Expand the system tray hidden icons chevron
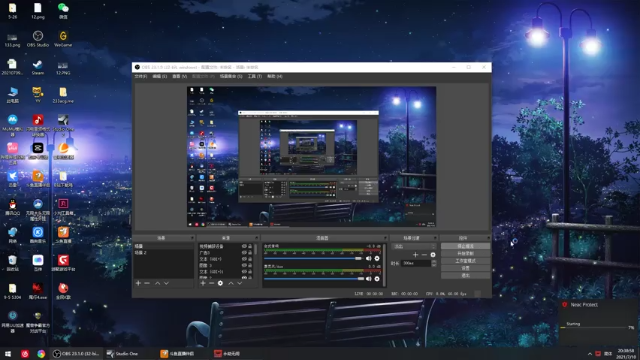The height and width of the screenshot is (360, 640). coord(589,353)
